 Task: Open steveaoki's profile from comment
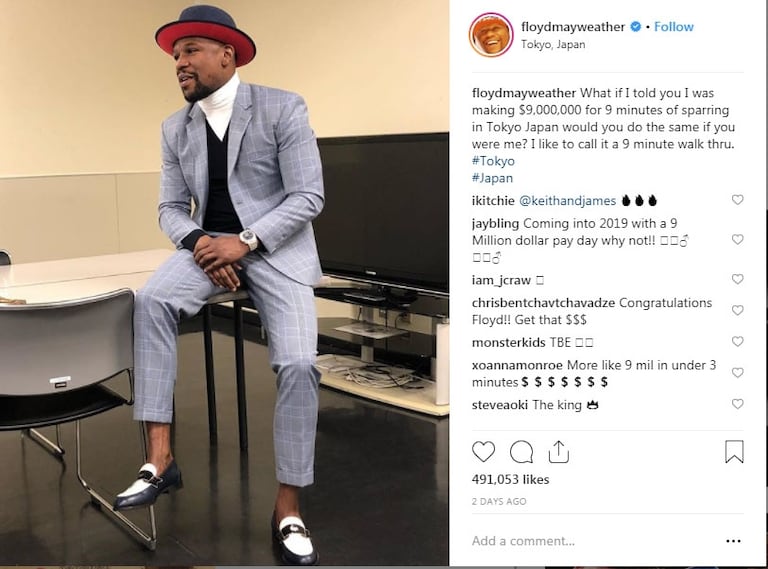(500, 405)
